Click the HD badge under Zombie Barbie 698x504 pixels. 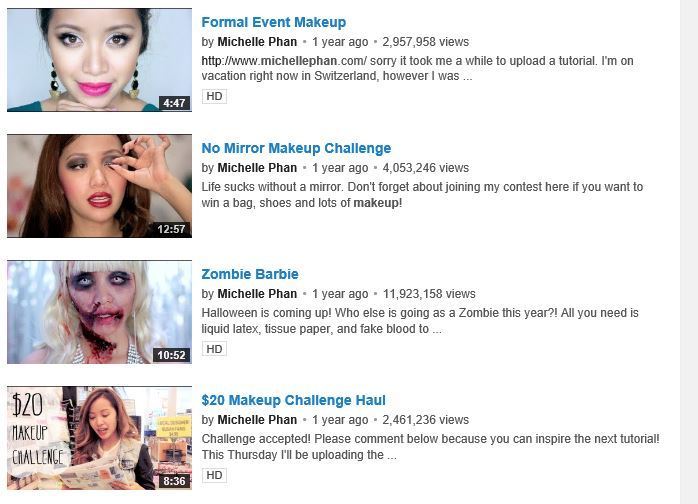(214, 349)
